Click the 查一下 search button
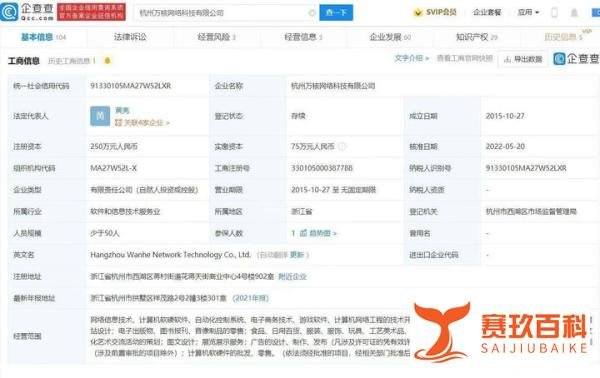 [x=336, y=13]
